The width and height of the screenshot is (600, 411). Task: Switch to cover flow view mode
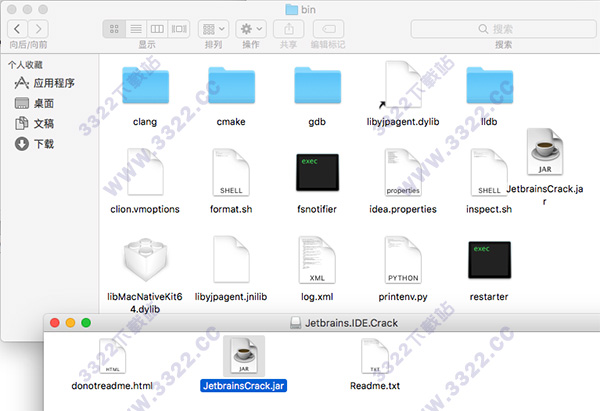pos(179,29)
